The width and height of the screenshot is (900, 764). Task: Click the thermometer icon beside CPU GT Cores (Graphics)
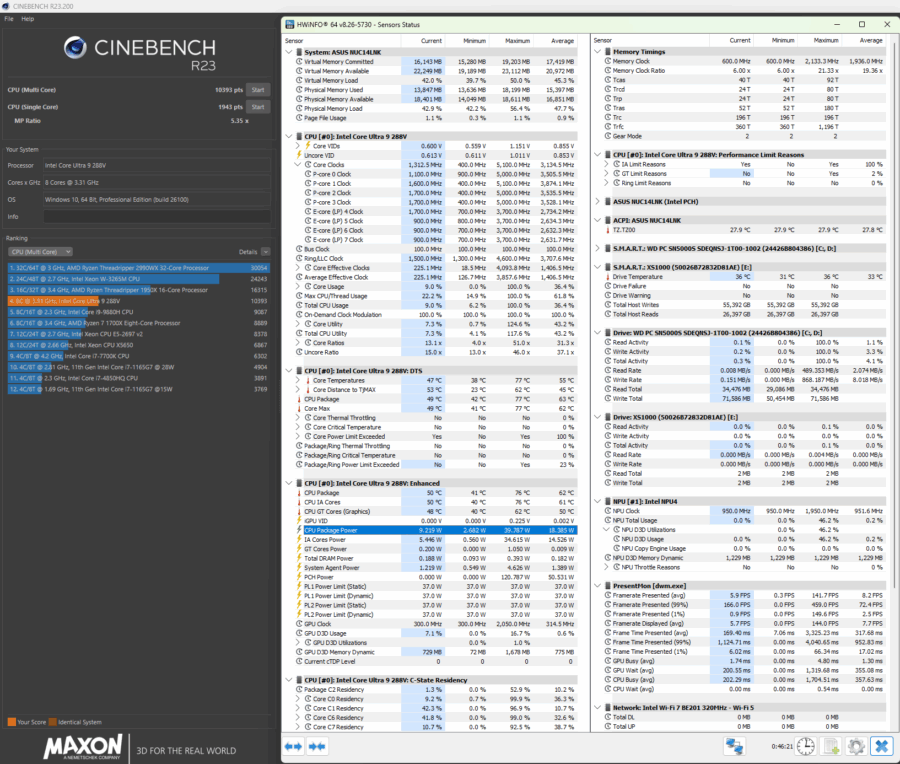pyautogui.click(x=299, y=511)
